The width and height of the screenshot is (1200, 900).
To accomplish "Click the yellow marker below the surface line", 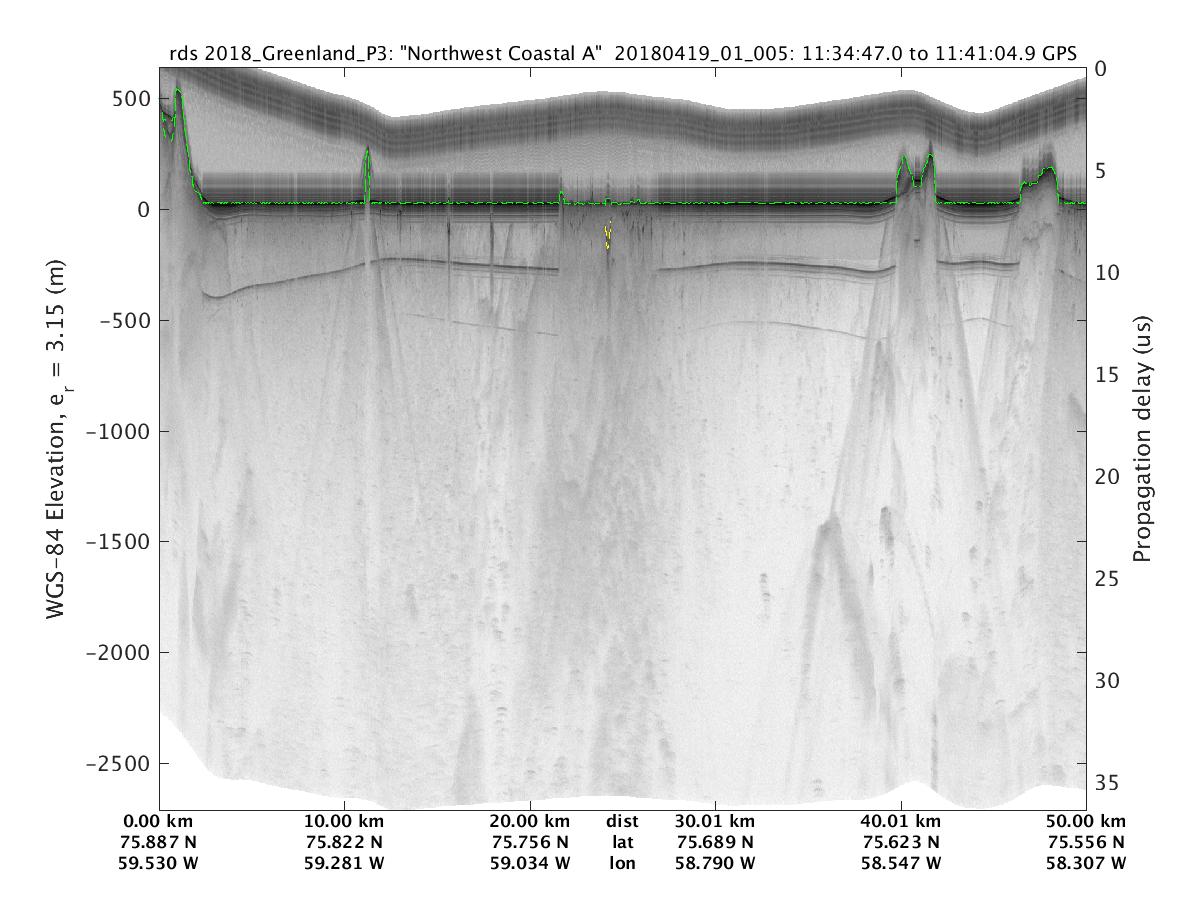I will pos(608,237).
